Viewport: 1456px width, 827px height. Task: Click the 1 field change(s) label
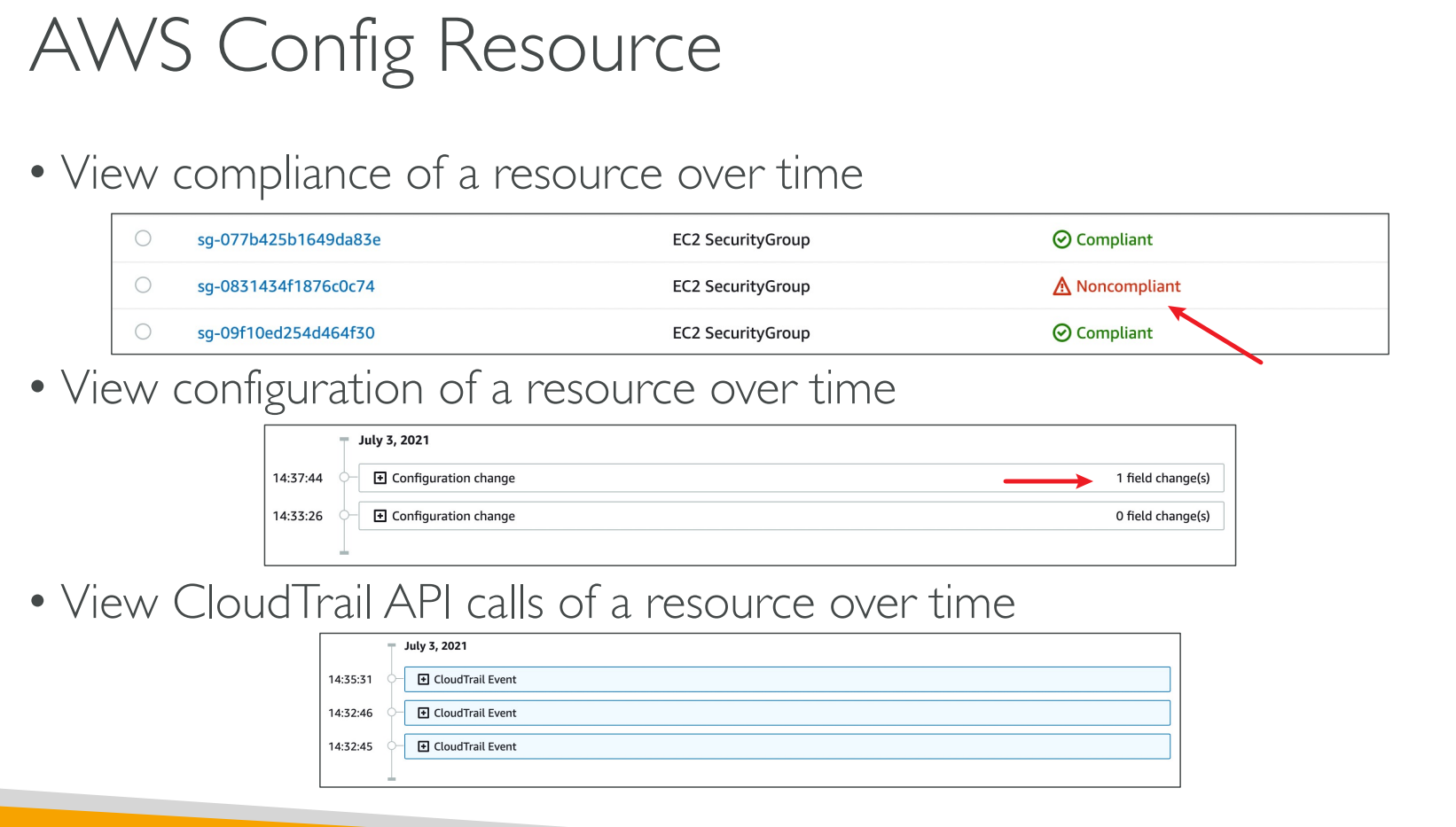point(1162,478)
